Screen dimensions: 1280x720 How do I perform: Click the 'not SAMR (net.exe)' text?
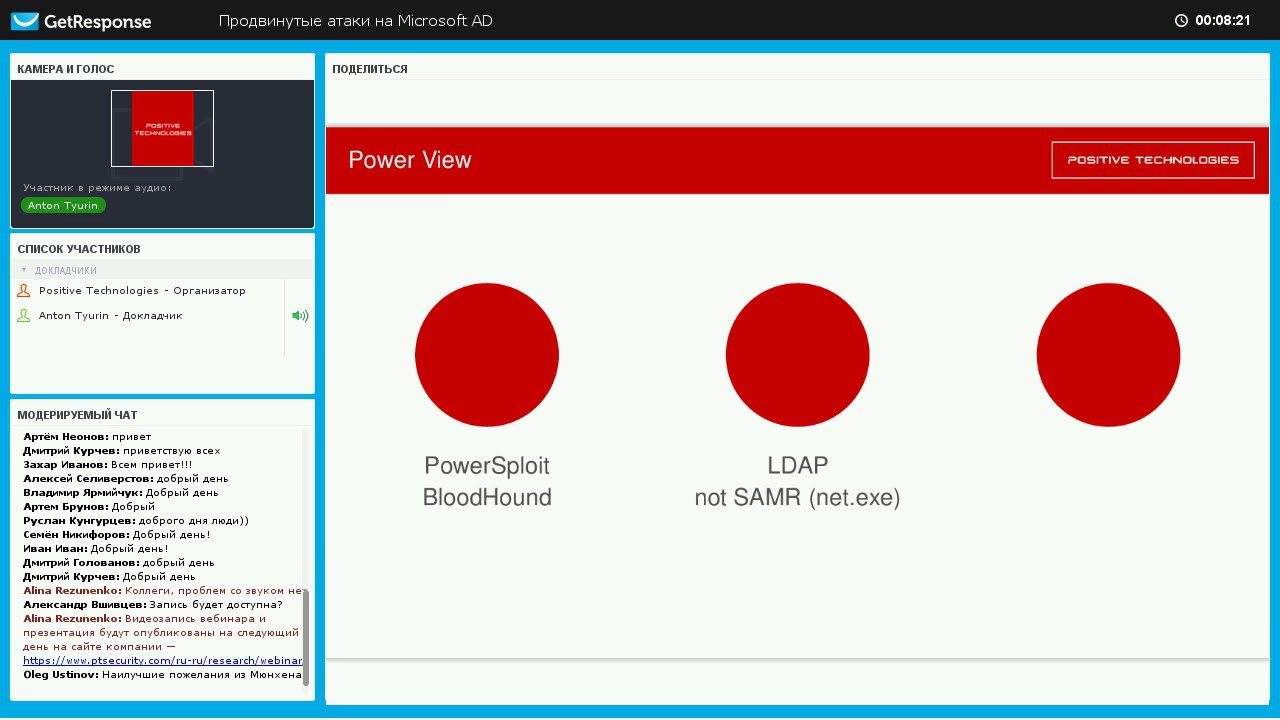click(798, 498)
